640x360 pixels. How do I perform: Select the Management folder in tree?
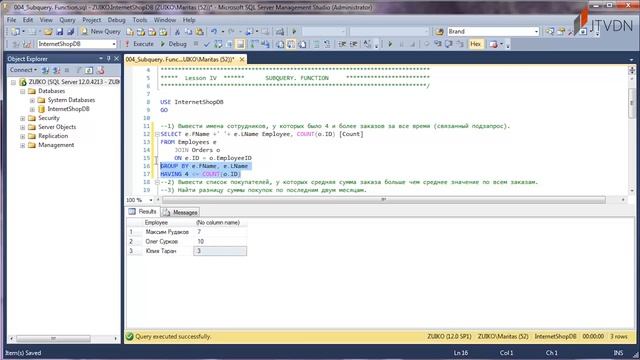pyautogui.click(x=56, y=145)
